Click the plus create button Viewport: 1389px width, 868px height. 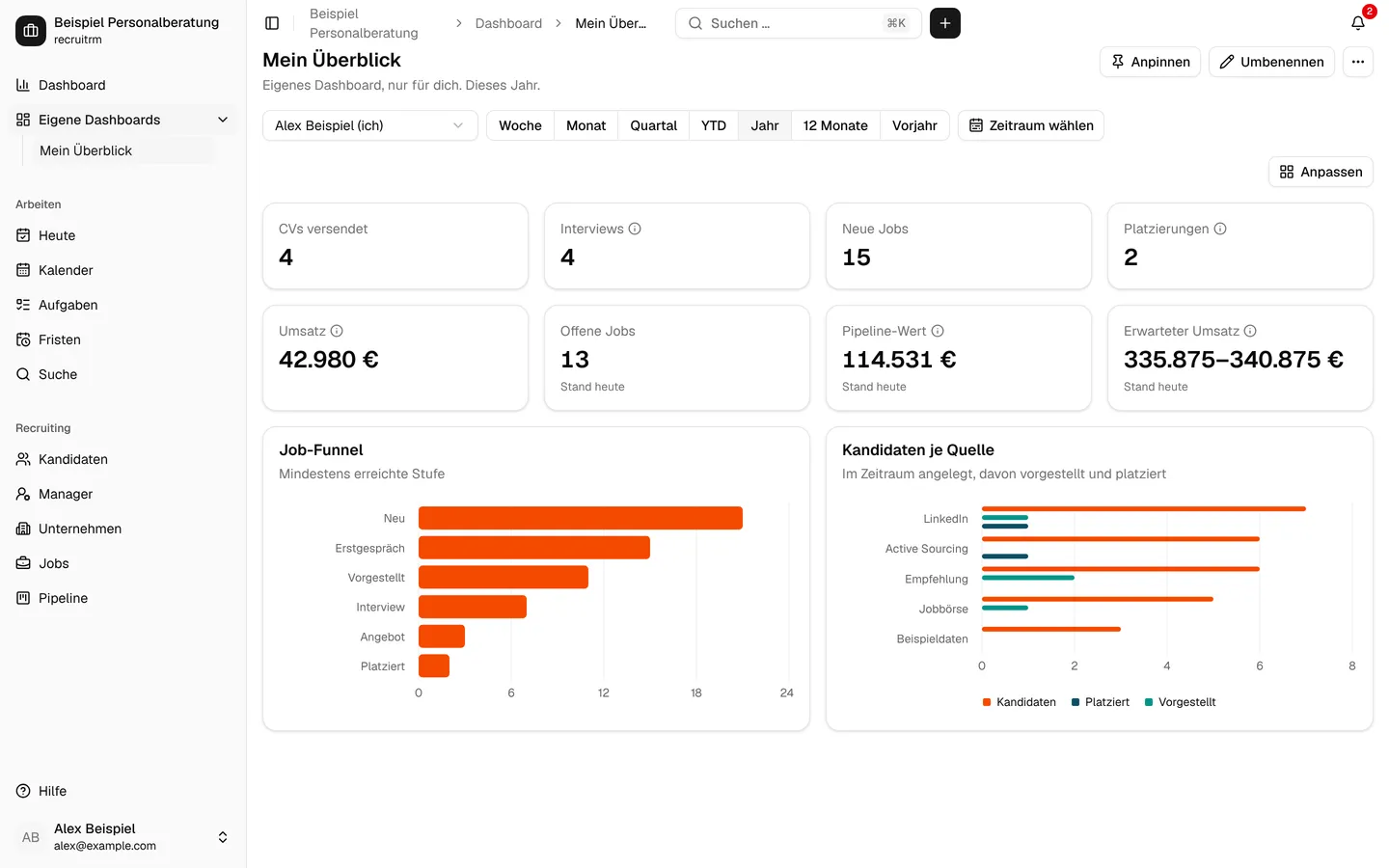coord(945,23)
